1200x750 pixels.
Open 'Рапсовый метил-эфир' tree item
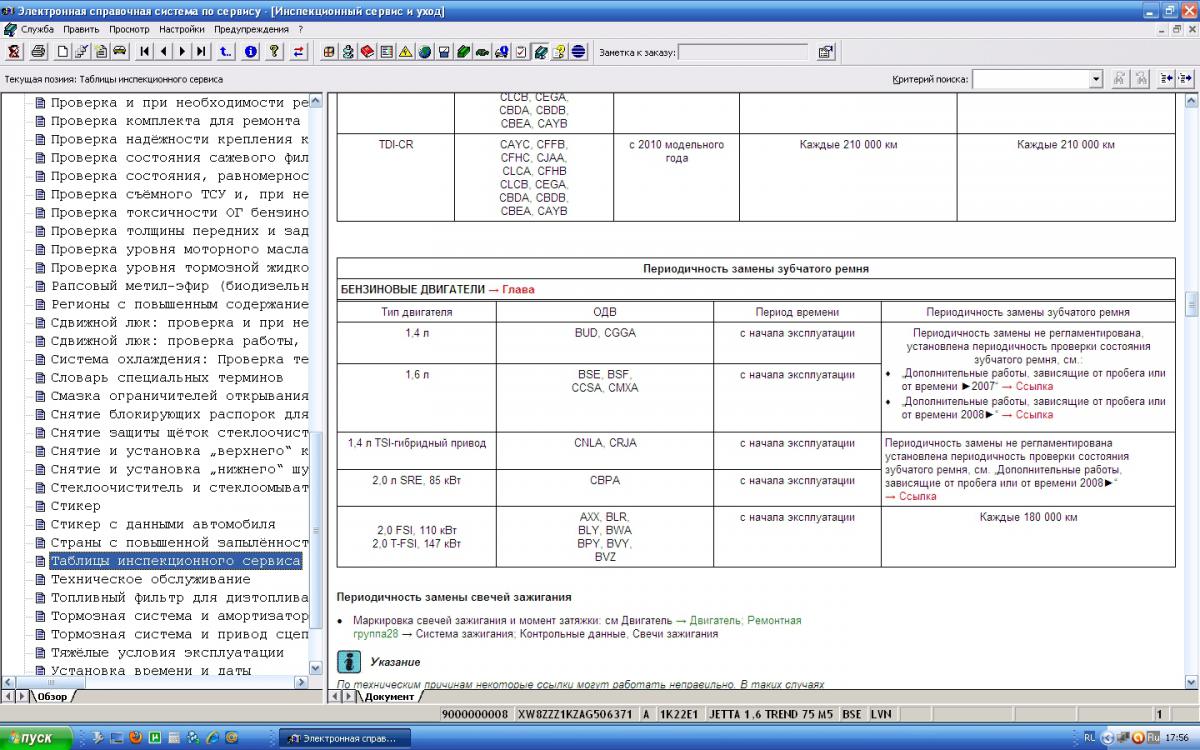(x=179, y=285)
